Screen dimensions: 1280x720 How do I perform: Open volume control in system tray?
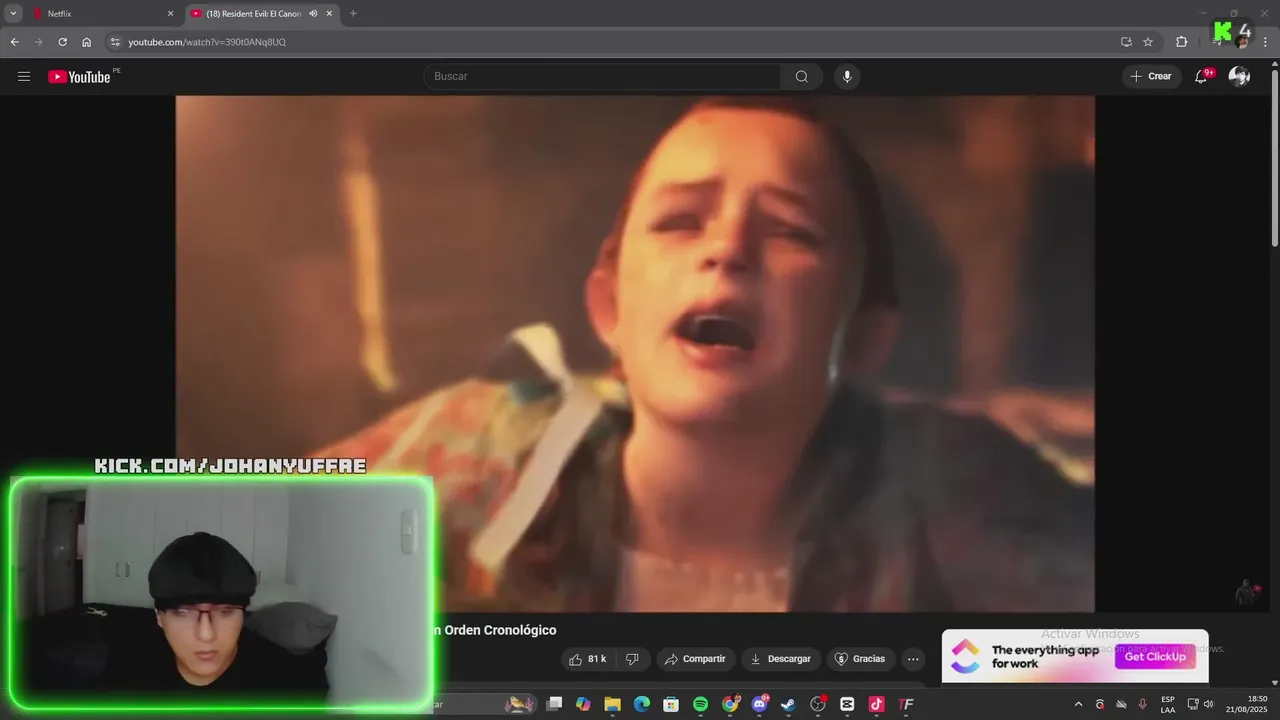pos(1209,704)
